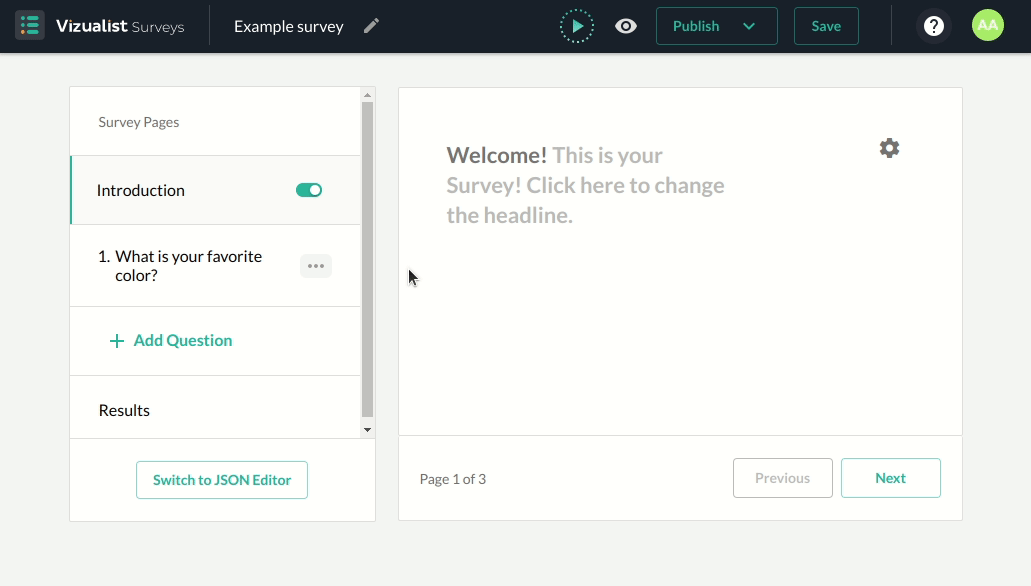
Task: Run the survey with the play icon
Action: coord(577,26)
